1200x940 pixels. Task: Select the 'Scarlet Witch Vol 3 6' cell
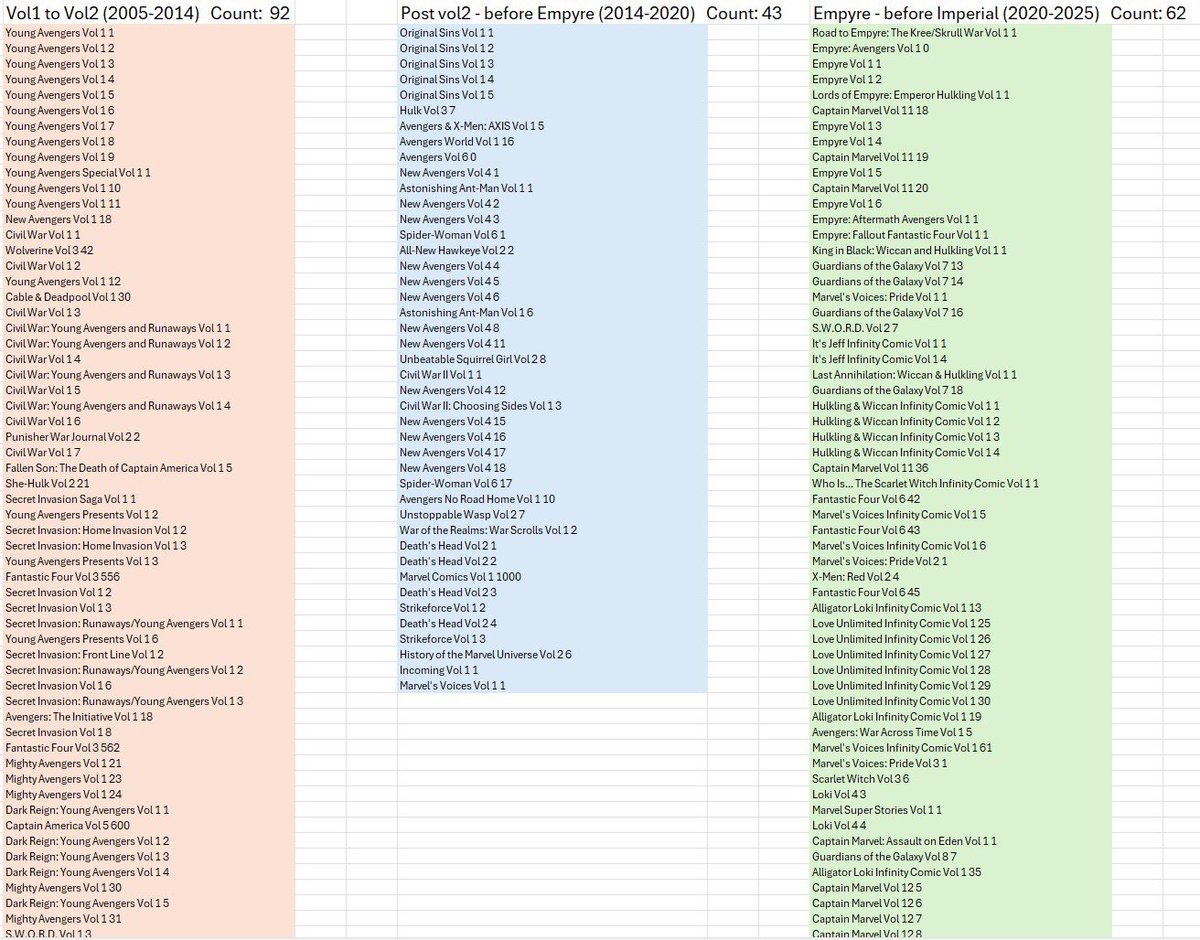click(861, 779)
